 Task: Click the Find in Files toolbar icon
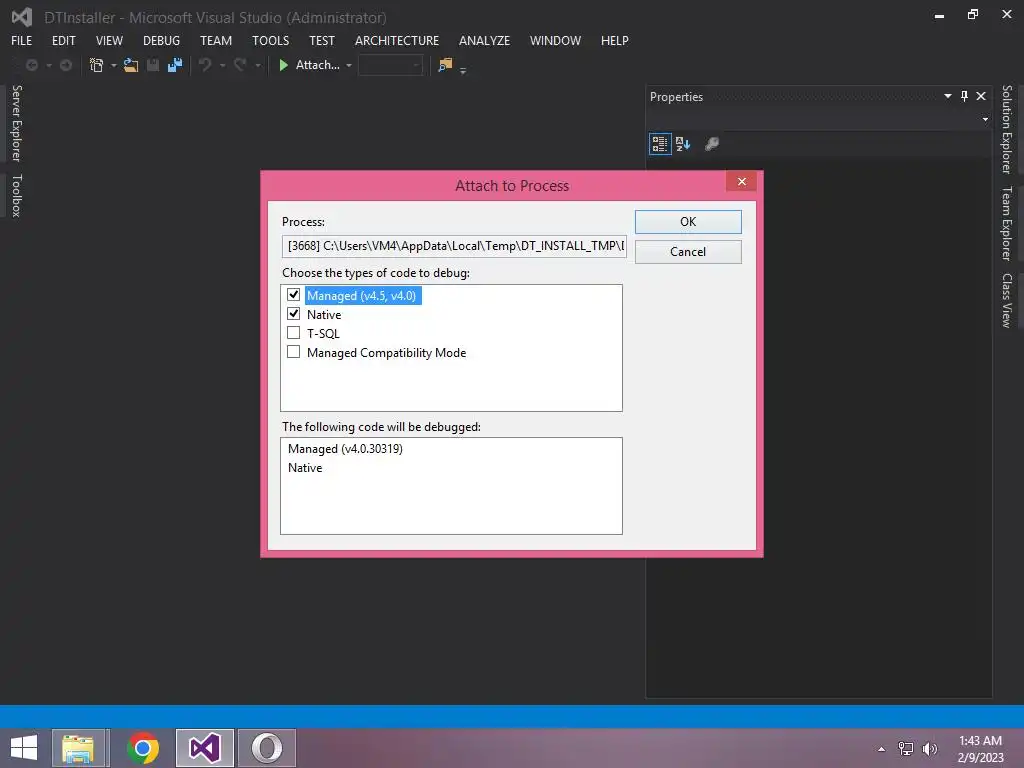point(445,65)
